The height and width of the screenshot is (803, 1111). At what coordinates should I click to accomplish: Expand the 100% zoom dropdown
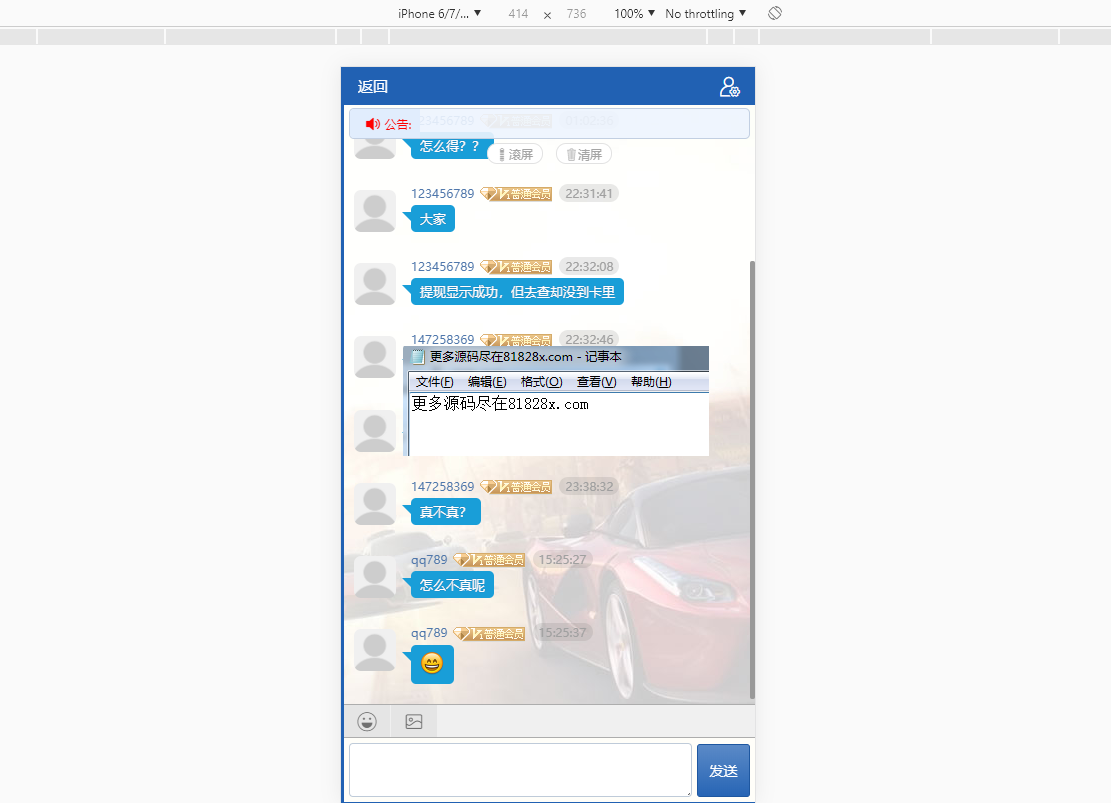coord(634,14)
